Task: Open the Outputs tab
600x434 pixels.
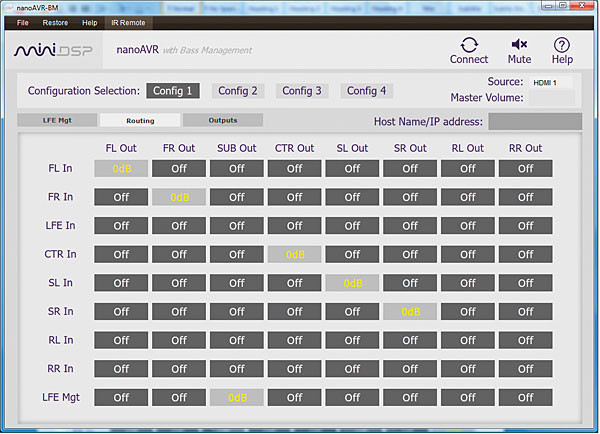Action: pos(223,120)
